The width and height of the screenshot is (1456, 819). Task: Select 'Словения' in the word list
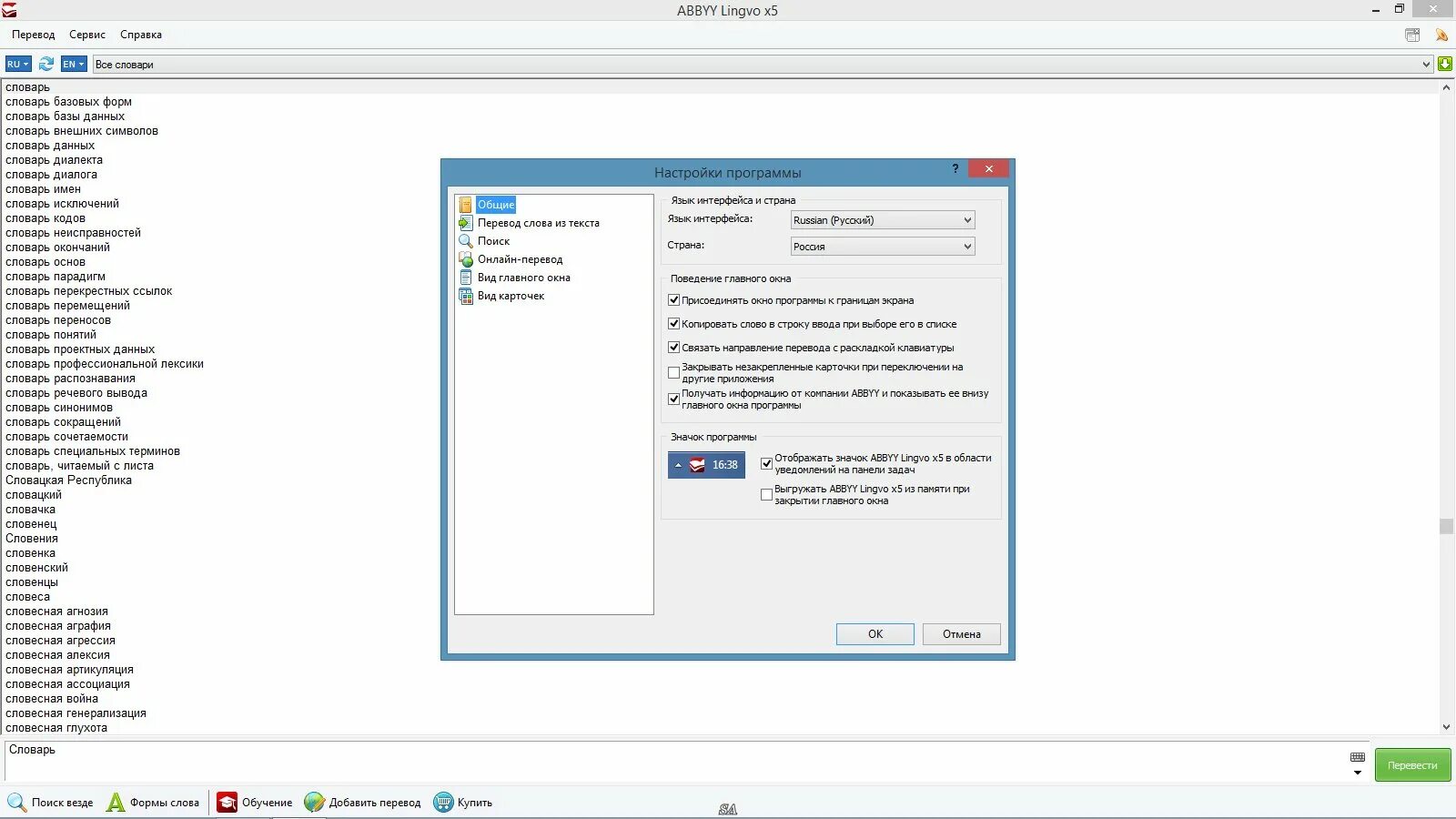tap(32, 539)
